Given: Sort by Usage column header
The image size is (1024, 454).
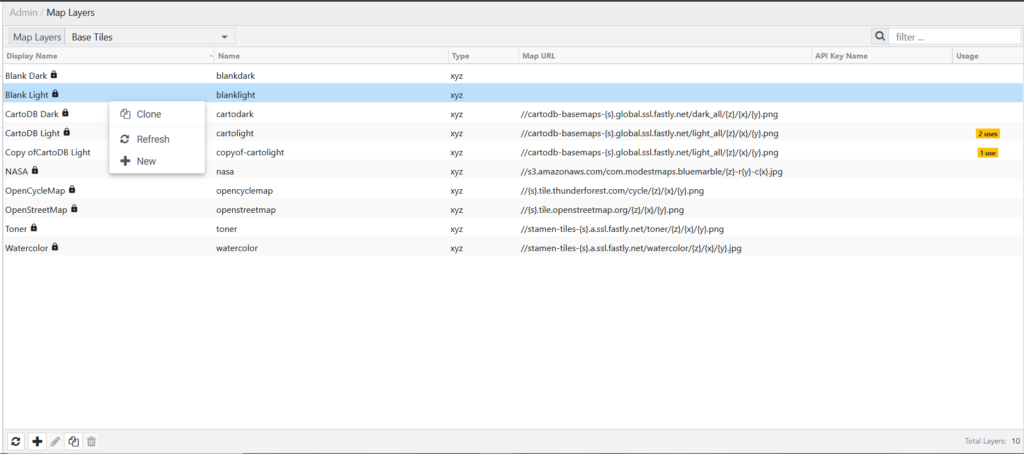Looking at the screenshot, I should click(x=986, y=56).
